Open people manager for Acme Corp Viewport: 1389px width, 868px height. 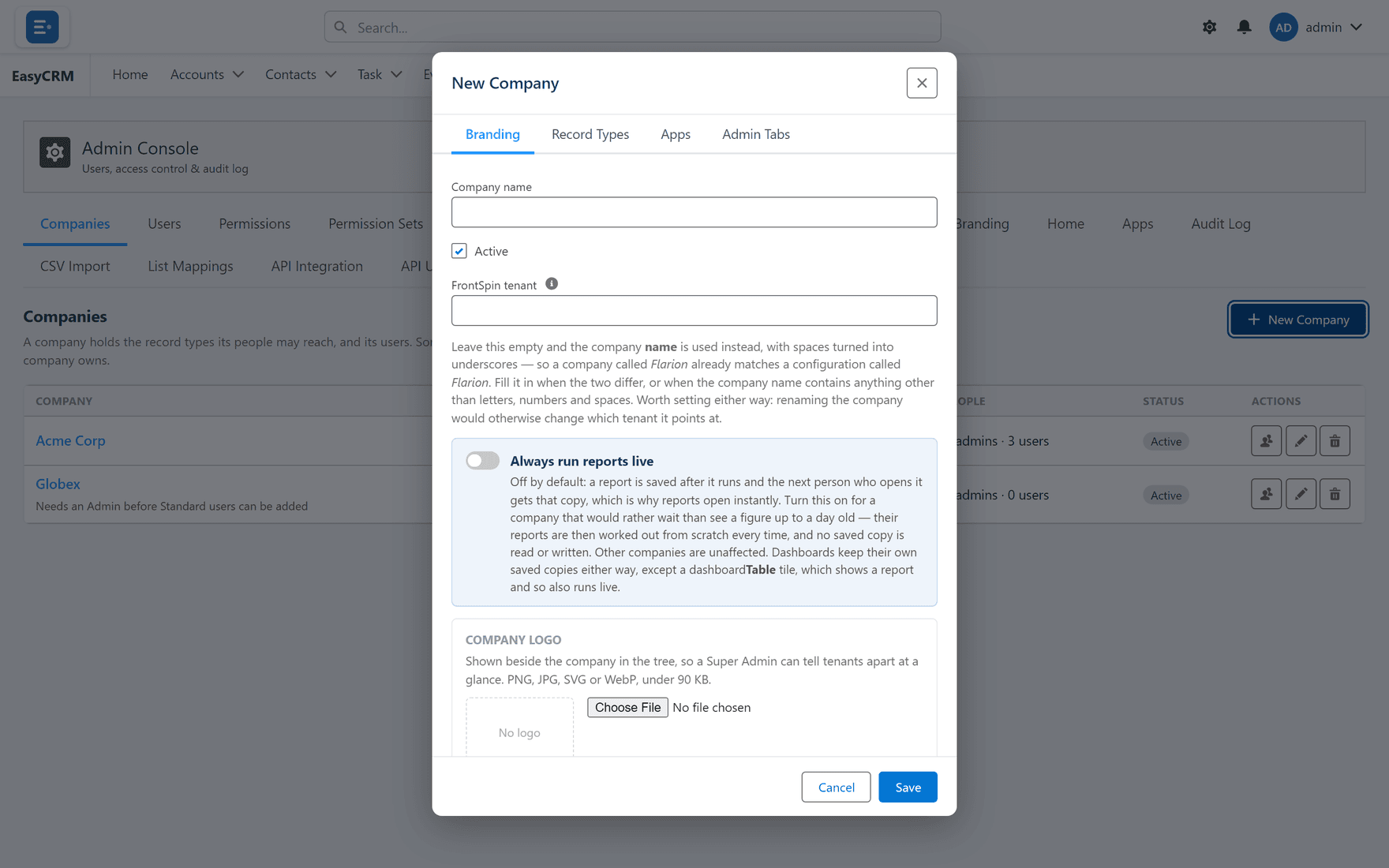pyautogui.click(x=1266, y=440)
